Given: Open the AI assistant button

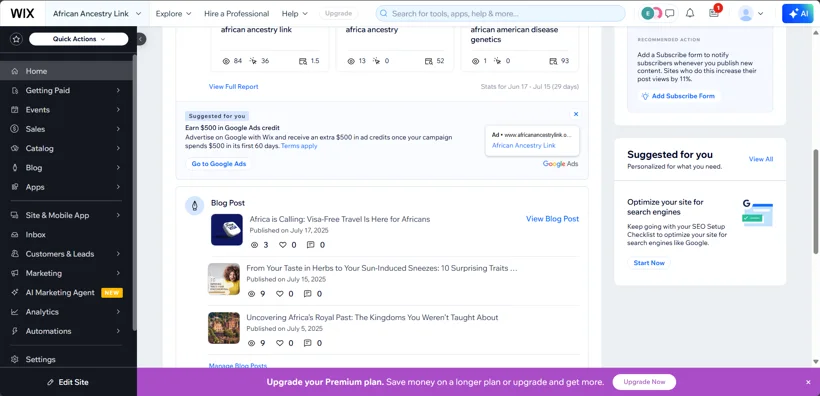Looking at the screenshot, I should coord(798,14).
